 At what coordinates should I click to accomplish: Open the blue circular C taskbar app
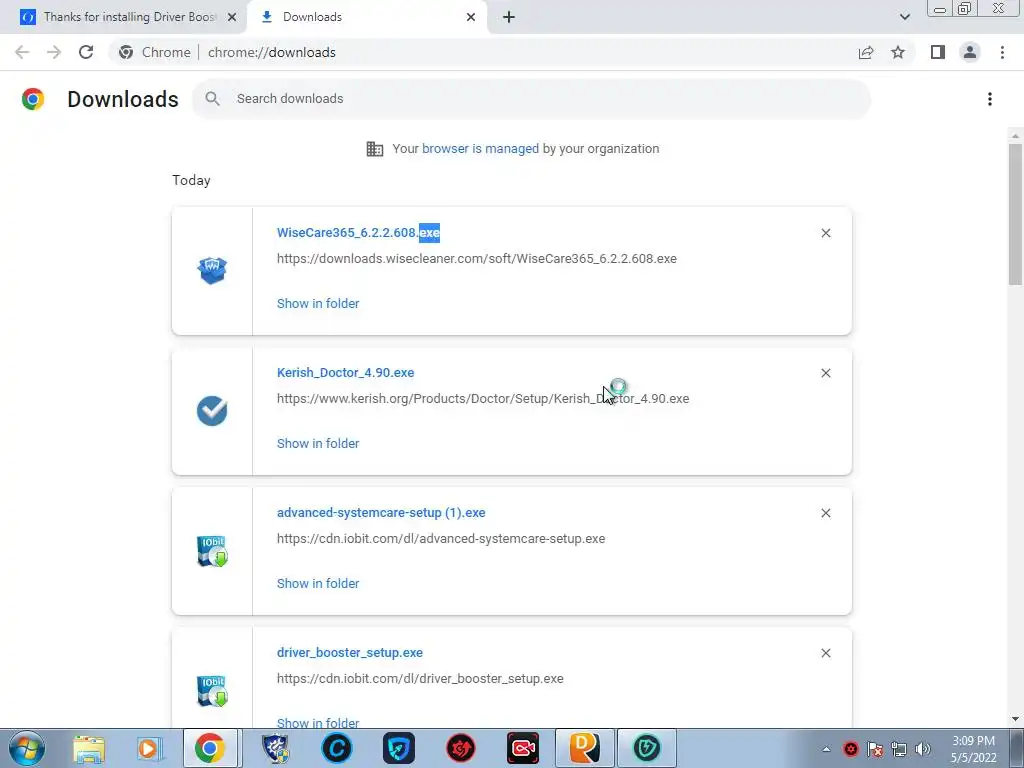[x=337, y=748]
